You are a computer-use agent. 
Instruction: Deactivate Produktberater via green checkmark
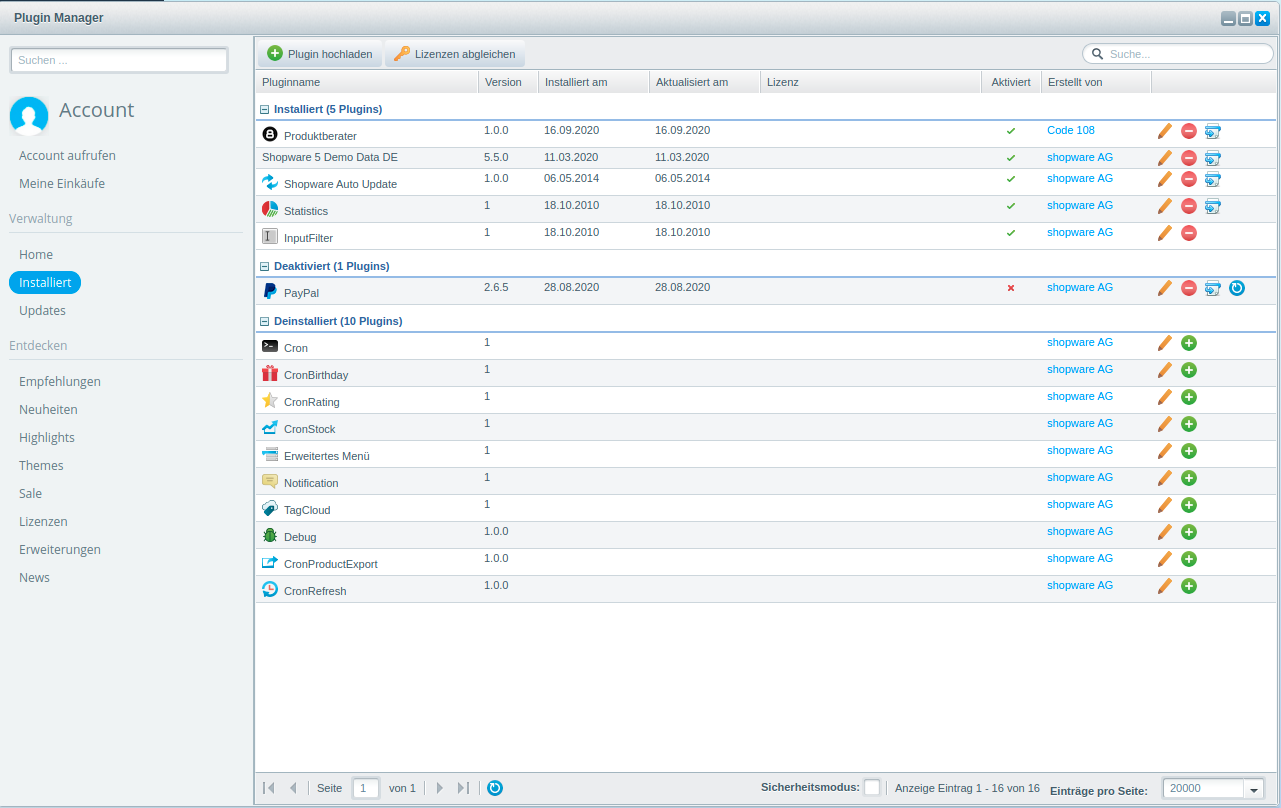point(1011,131)
